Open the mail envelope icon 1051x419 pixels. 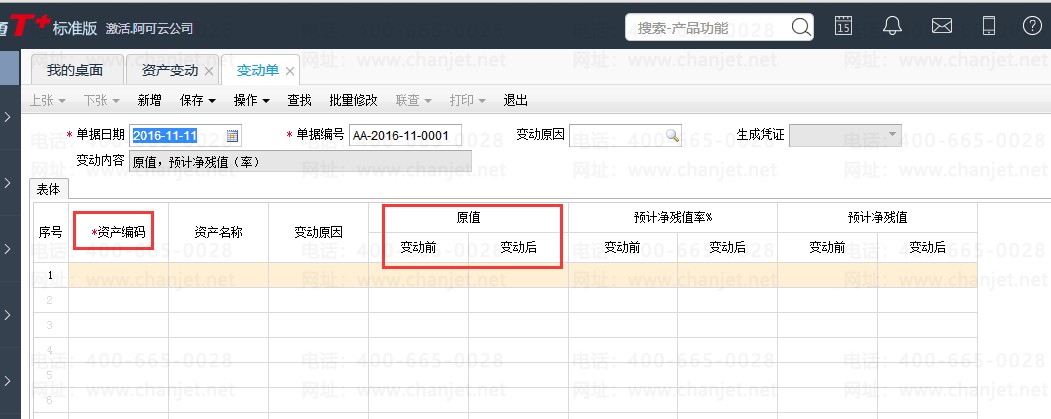pos(942,25)
